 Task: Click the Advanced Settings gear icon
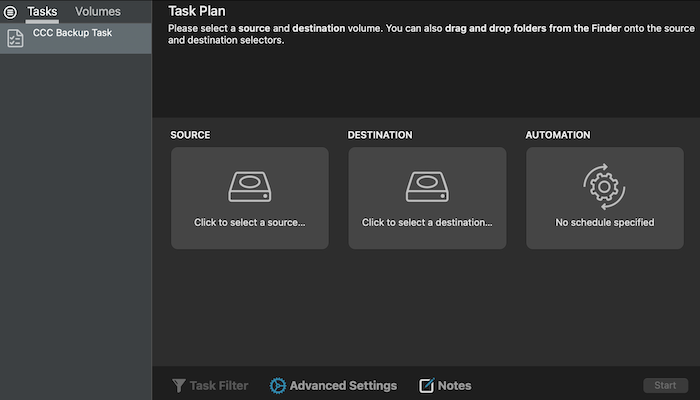(x=278, y=385)
